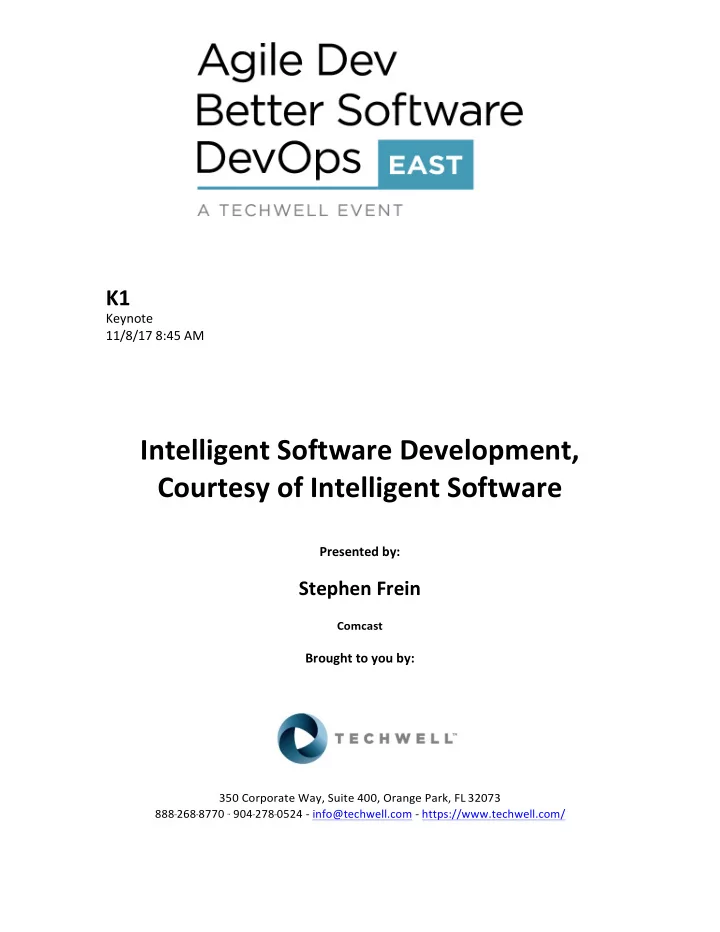Click the 'Brought to you by:' label
Image resolution: width=720 pixels, height=932 pixels.
point(359,658)
